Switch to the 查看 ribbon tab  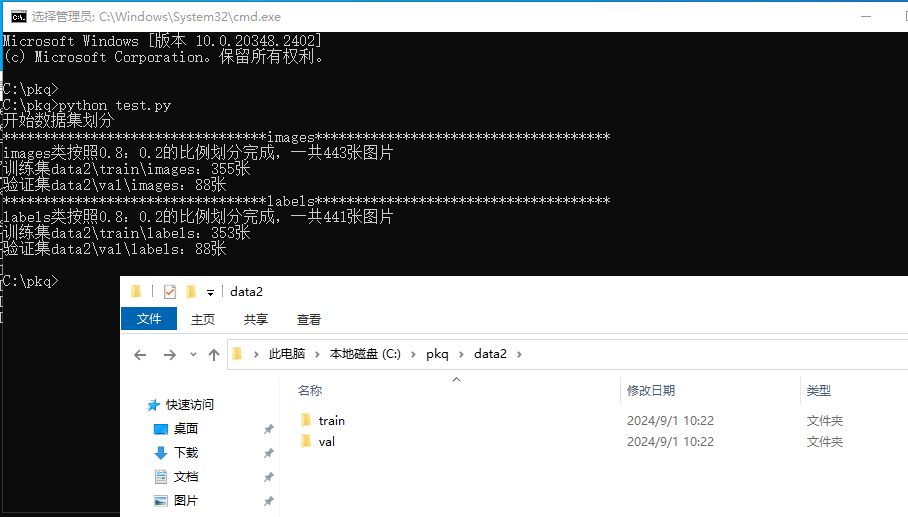click(309, 320)
